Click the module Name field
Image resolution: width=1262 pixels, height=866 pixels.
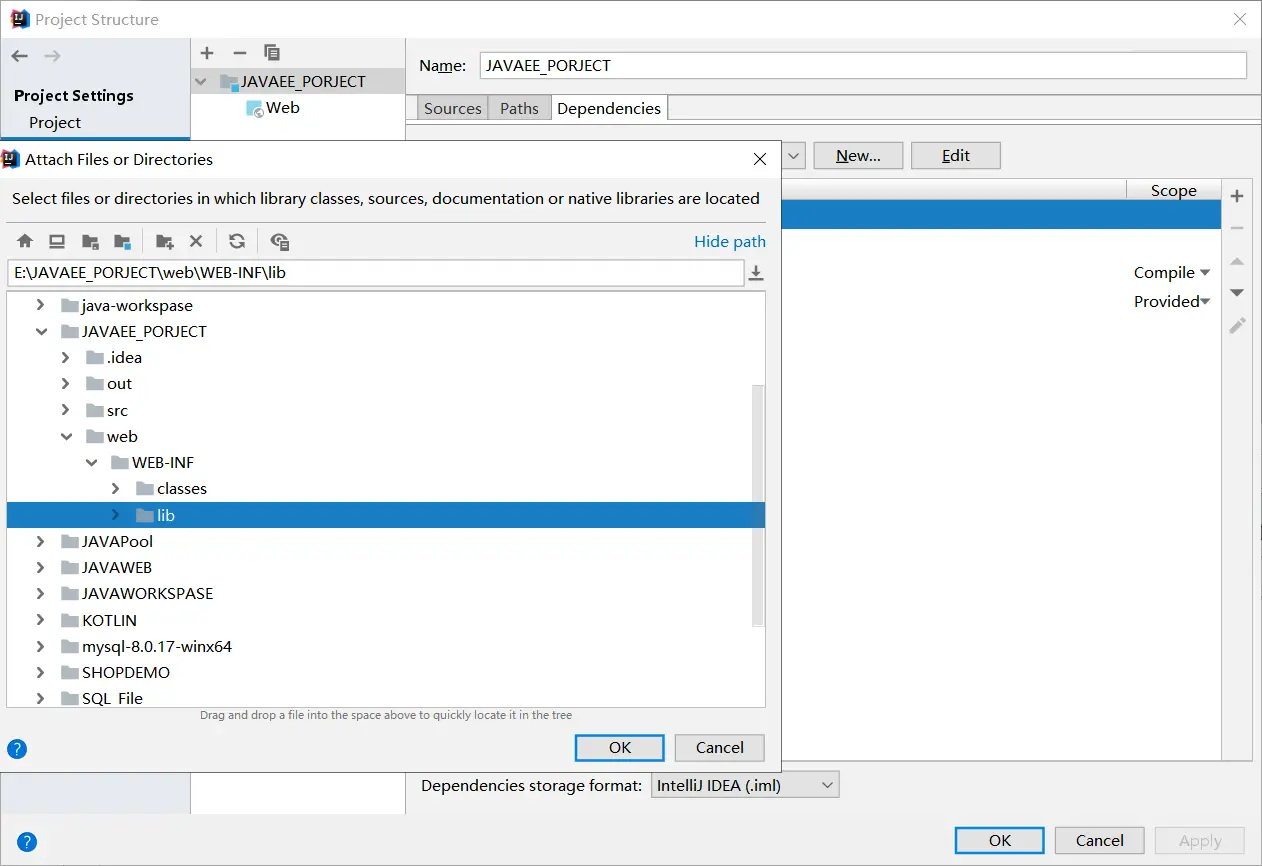click(x=863, y=65)
